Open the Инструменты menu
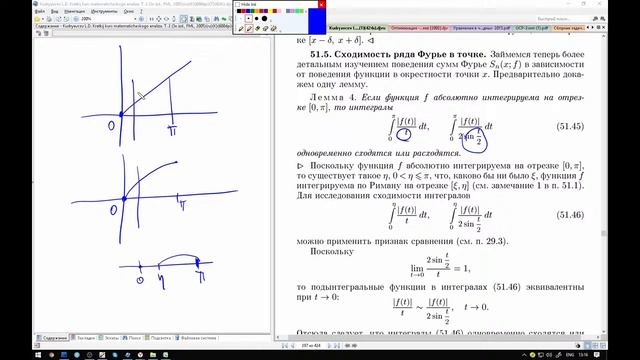This screenshot has height=360, width=640. pyautogui.click(x=104, y=11)
